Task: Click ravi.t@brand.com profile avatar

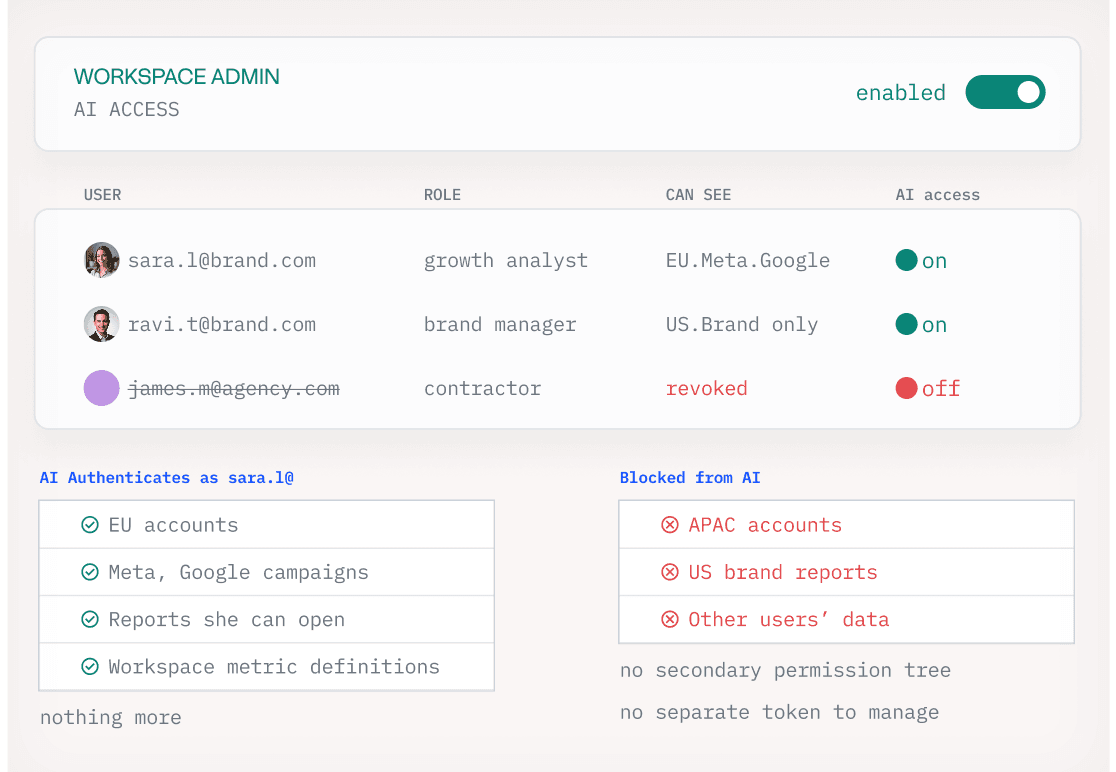Action: tap(102, 324)
